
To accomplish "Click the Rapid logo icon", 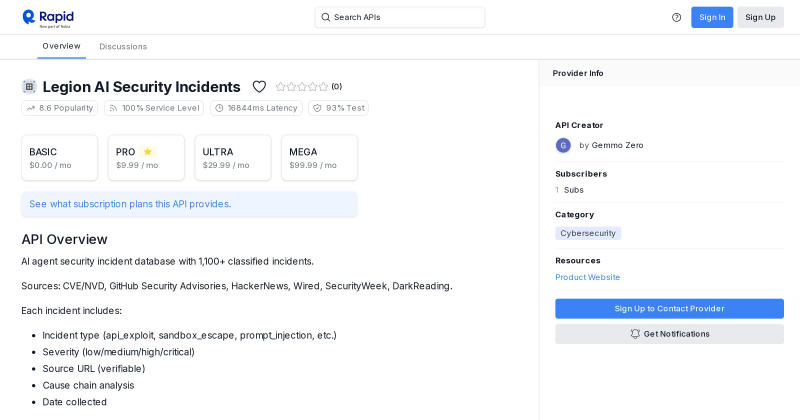I will pyautogui.click(x=29, y=17).
